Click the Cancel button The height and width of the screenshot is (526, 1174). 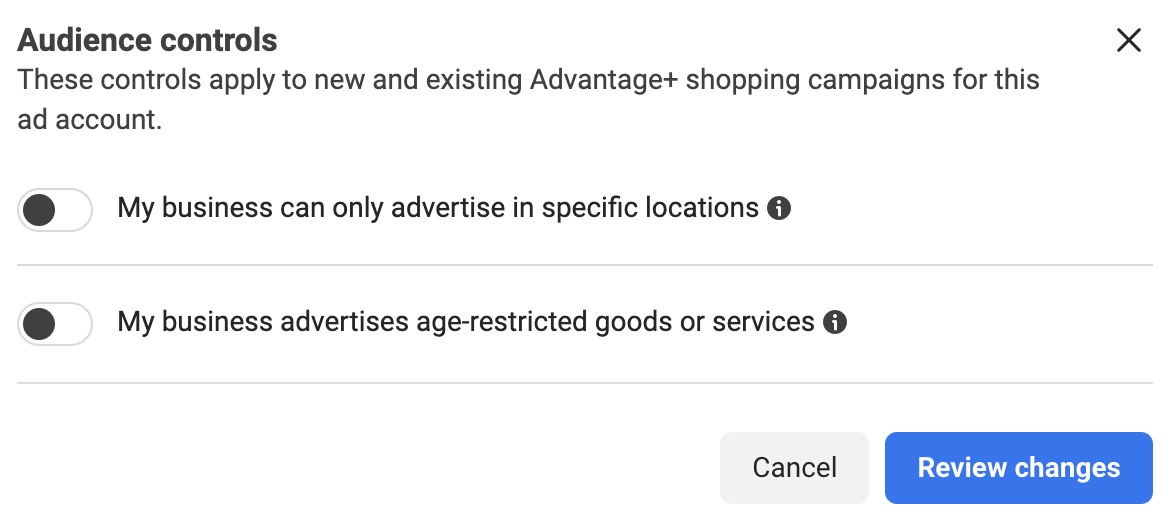point(794,468)
